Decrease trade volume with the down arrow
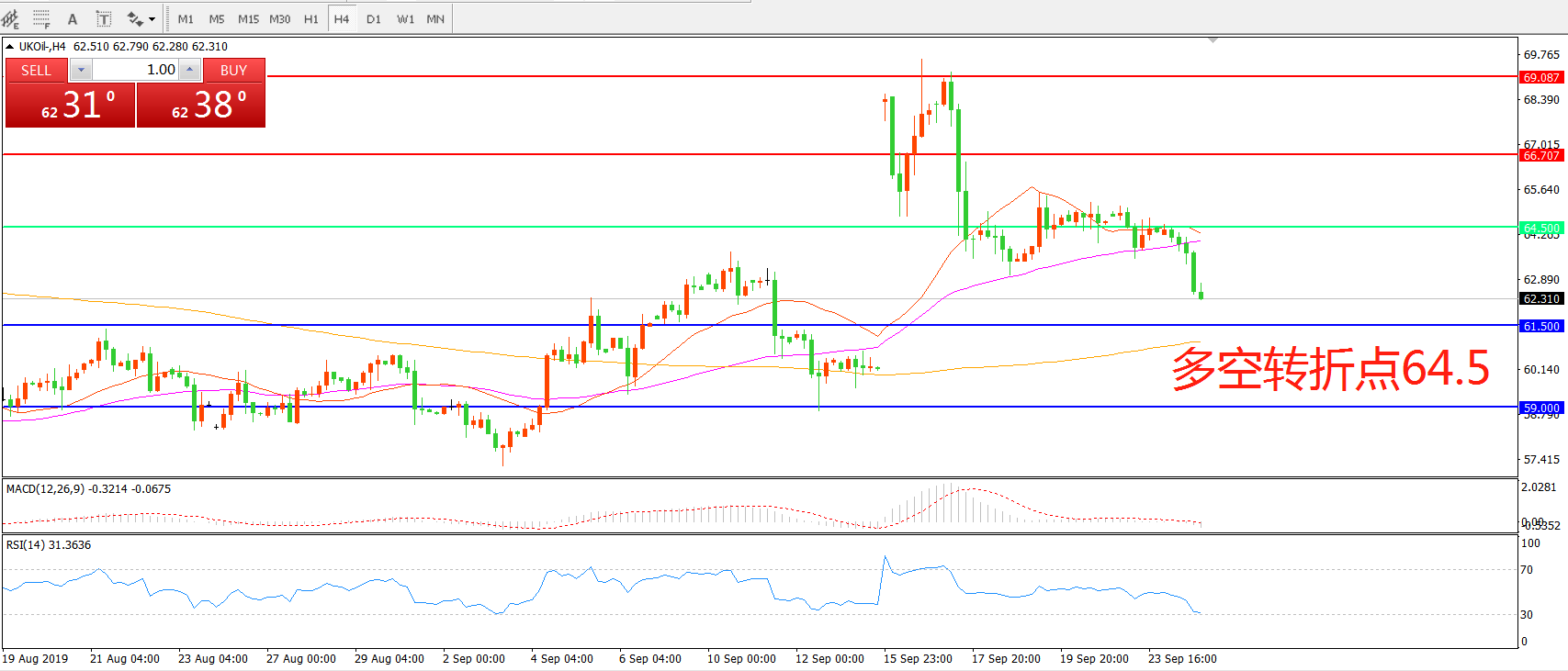This screenshot has height=671, width=1568. tap(81, 70)
